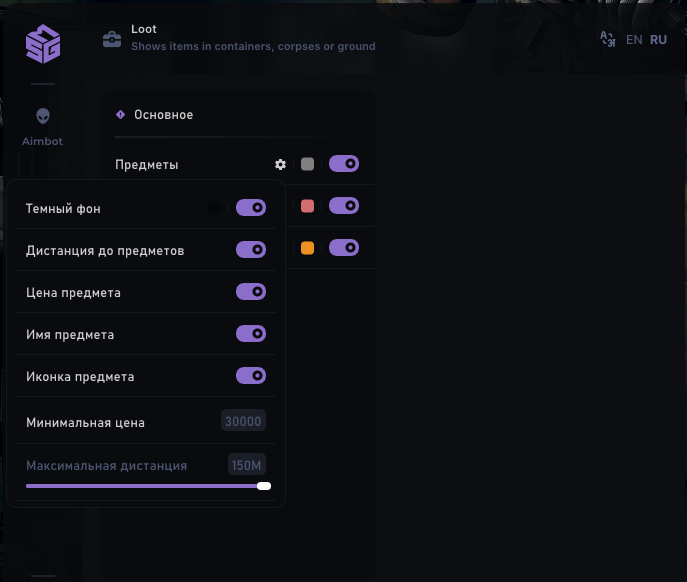Click the language translate icon
The image size is (687, 582).
607,40
